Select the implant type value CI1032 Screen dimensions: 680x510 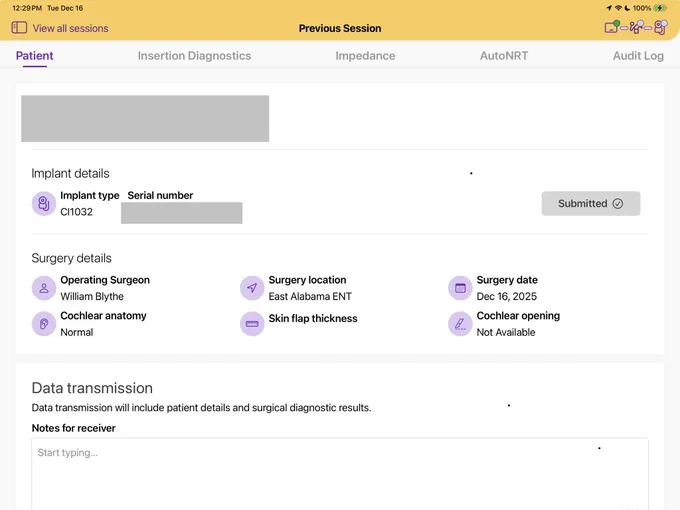pyautogui.click(x=76, y=212)
